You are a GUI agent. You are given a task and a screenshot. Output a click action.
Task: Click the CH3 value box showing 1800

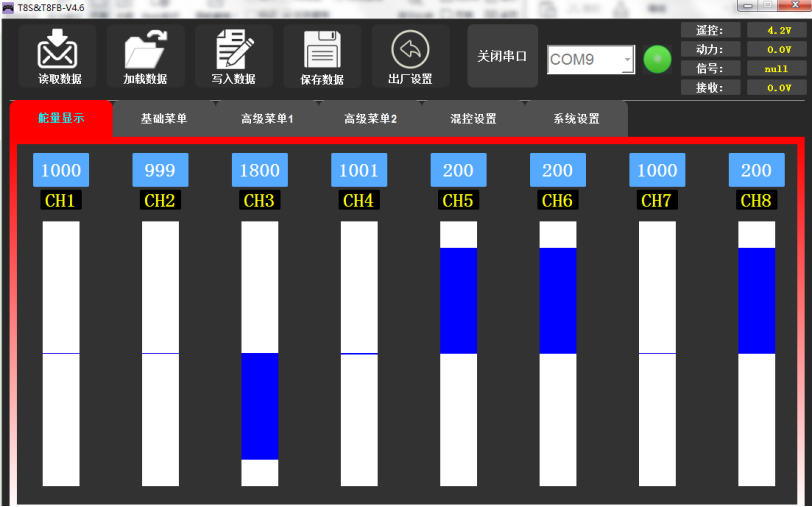(x=259, y=171)
